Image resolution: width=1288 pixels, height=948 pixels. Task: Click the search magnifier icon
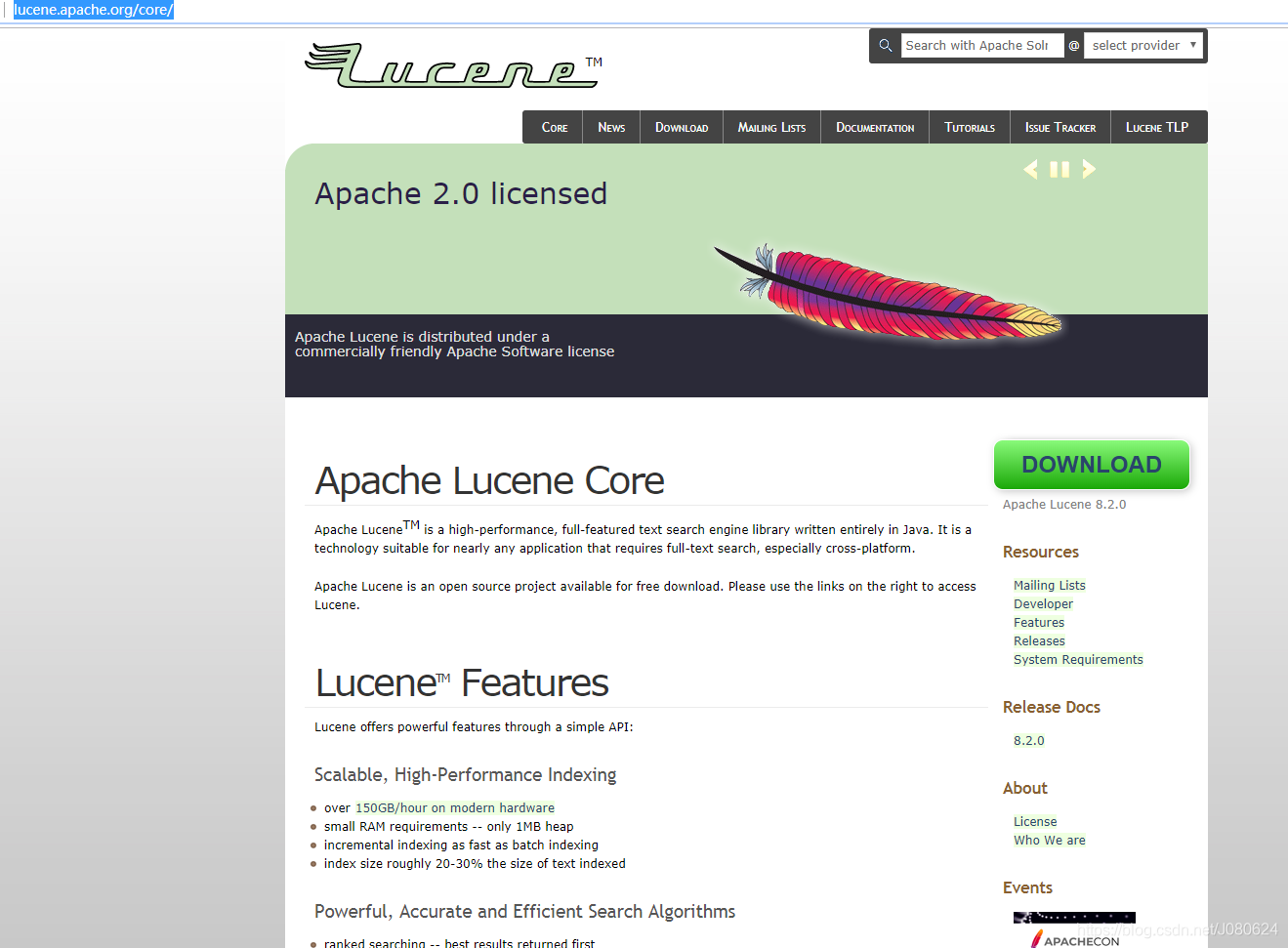click(885, 45)
